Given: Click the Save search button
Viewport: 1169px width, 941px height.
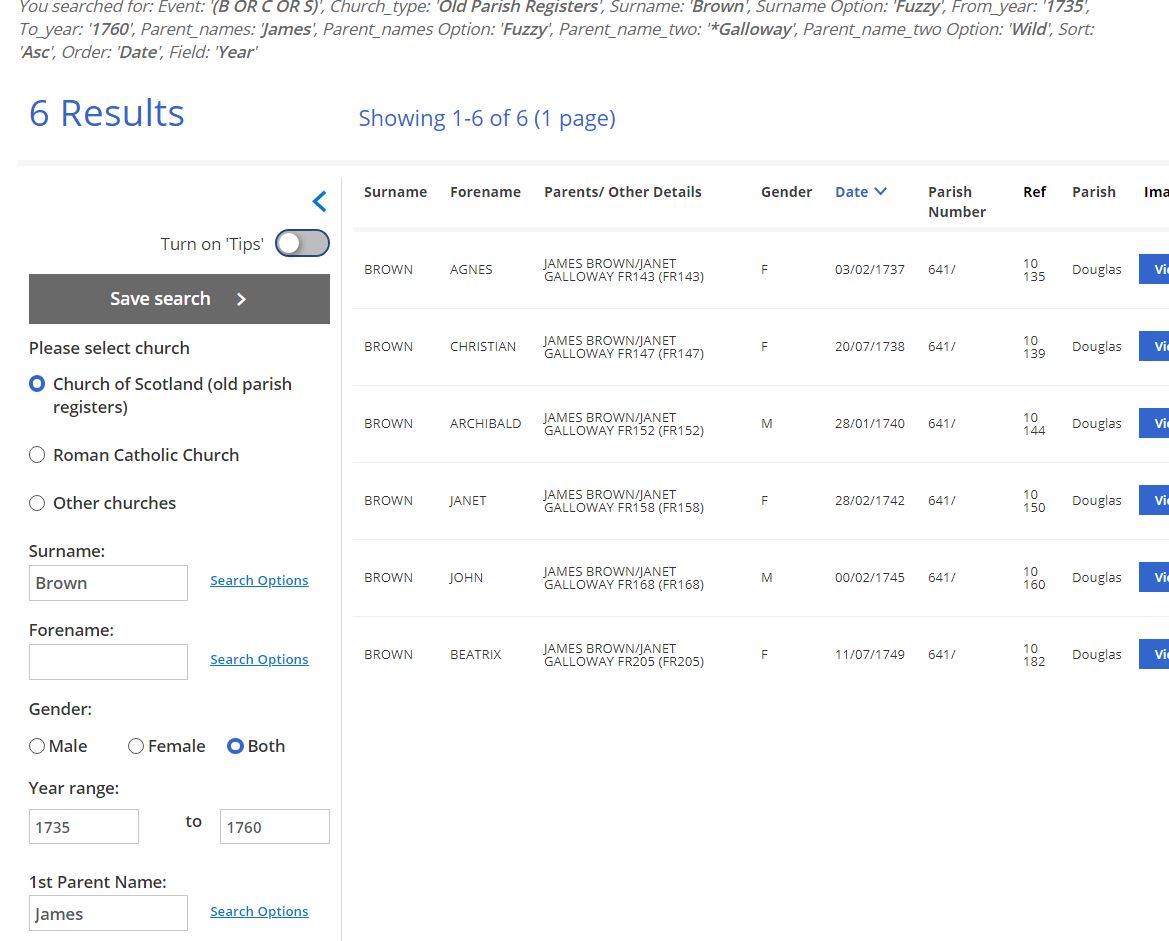Looking at the screenshot, I should click(179, 299).
